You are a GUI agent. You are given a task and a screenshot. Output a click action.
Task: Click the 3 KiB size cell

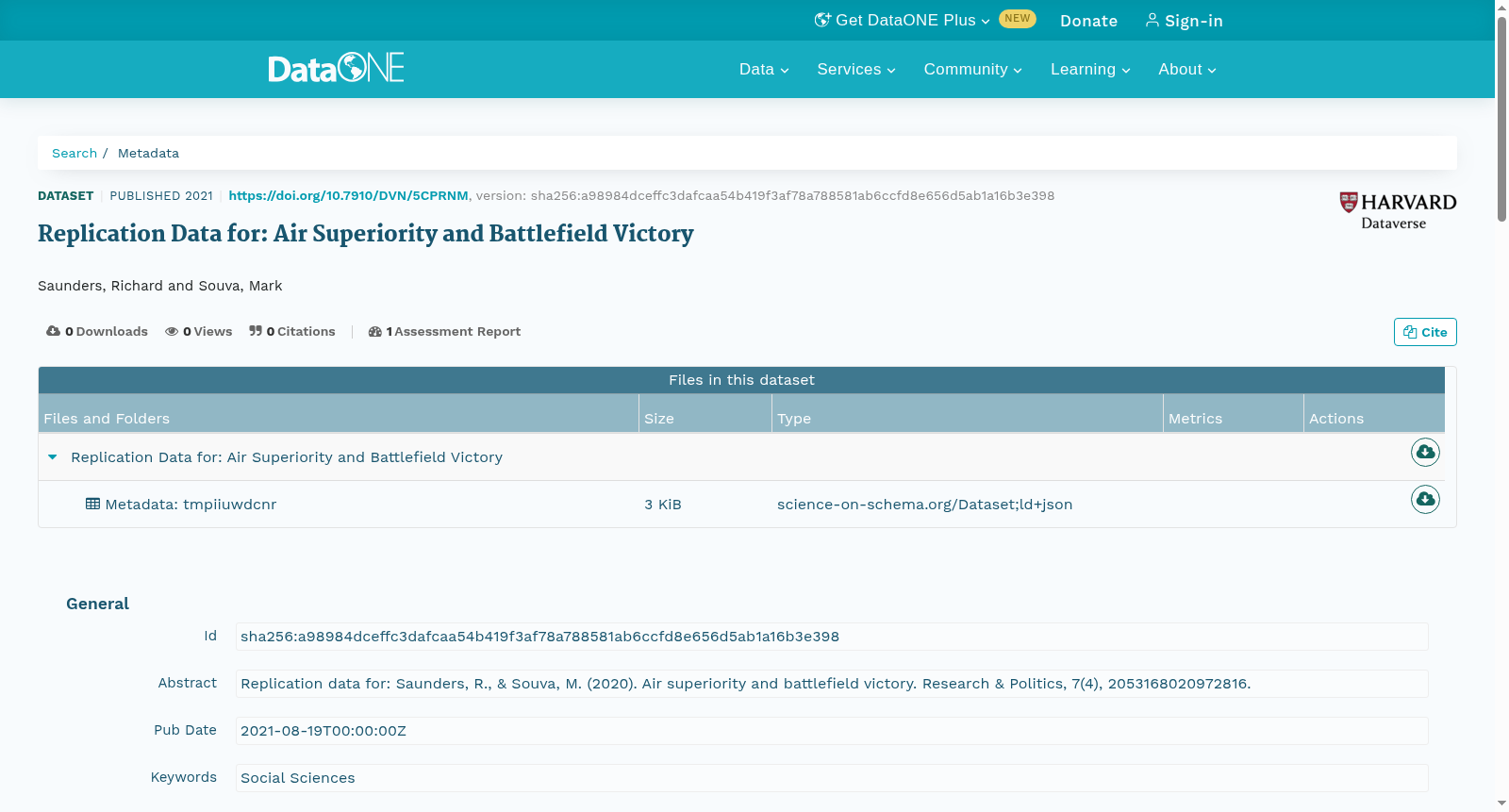663,505
